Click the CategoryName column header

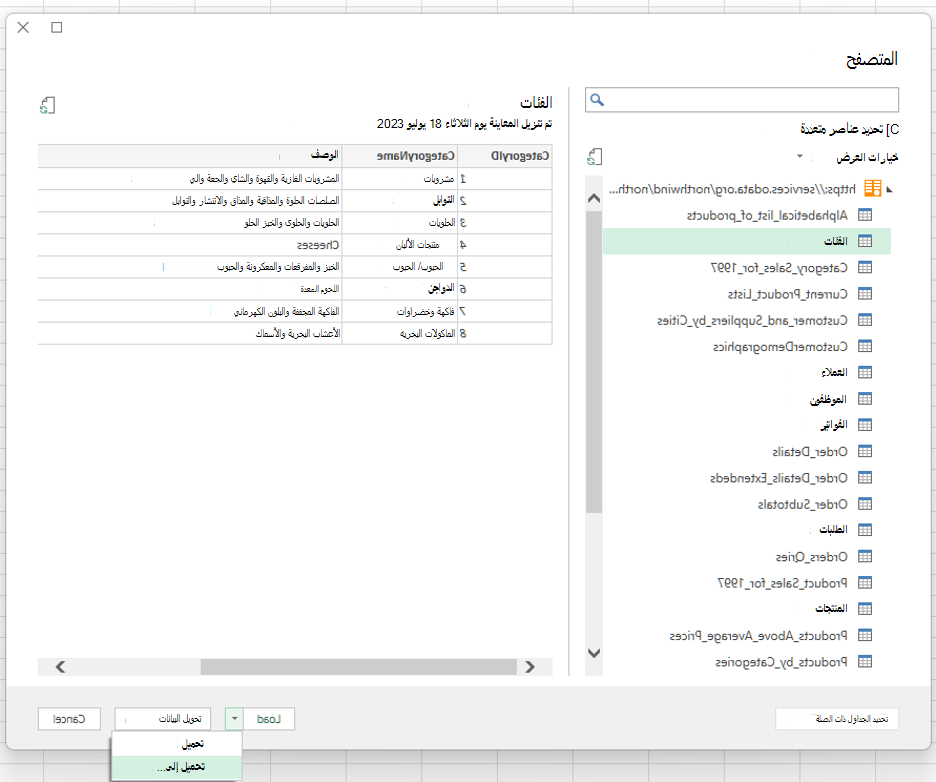399,156
